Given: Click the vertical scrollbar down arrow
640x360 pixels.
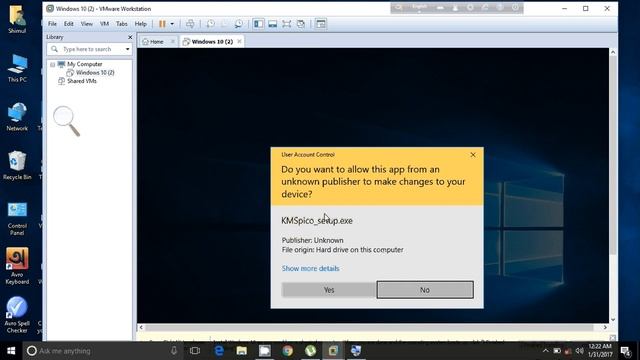Looking at the screenshot, I should [x=613, y=320].
